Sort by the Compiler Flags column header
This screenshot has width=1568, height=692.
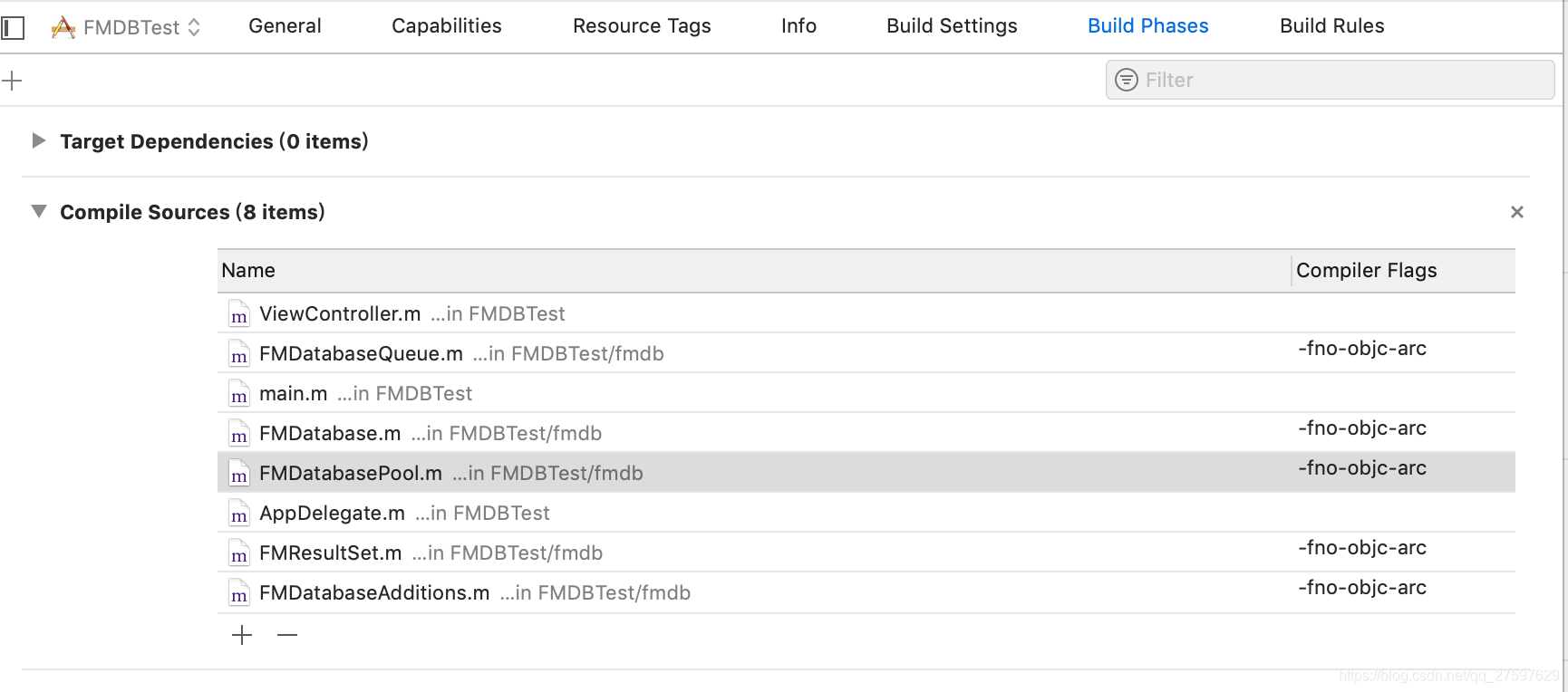click(x=1403, y=271)
